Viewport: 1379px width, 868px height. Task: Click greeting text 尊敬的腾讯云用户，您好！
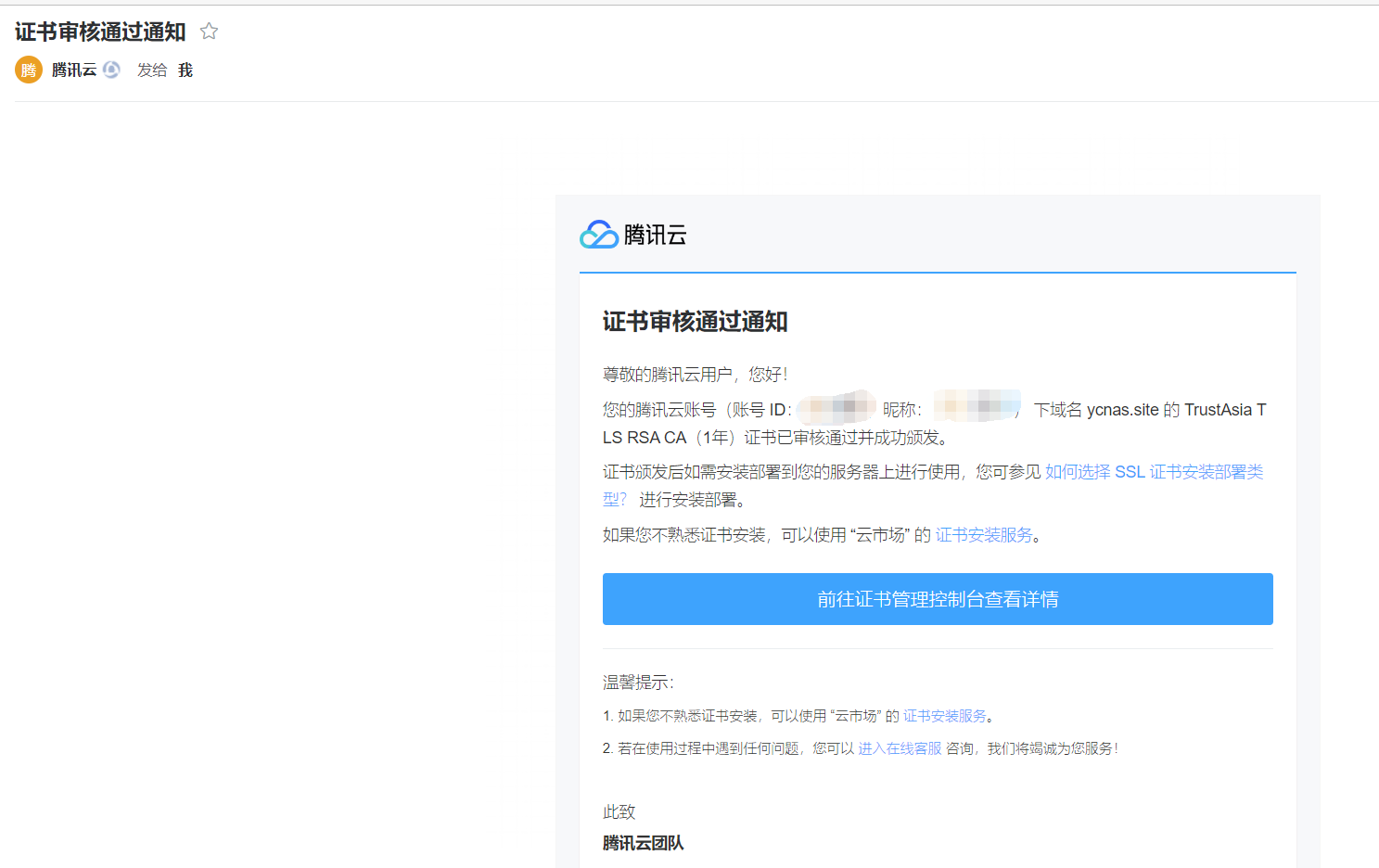(696, 375)
